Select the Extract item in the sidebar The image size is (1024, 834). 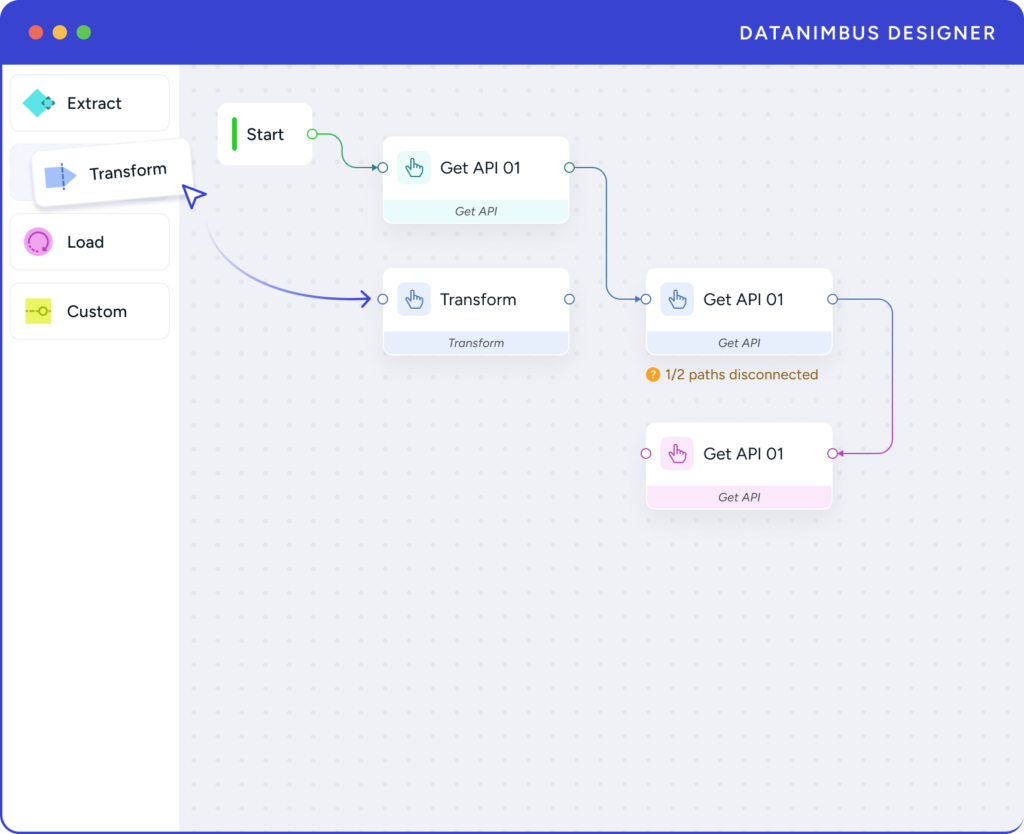[x=90, y=103]
